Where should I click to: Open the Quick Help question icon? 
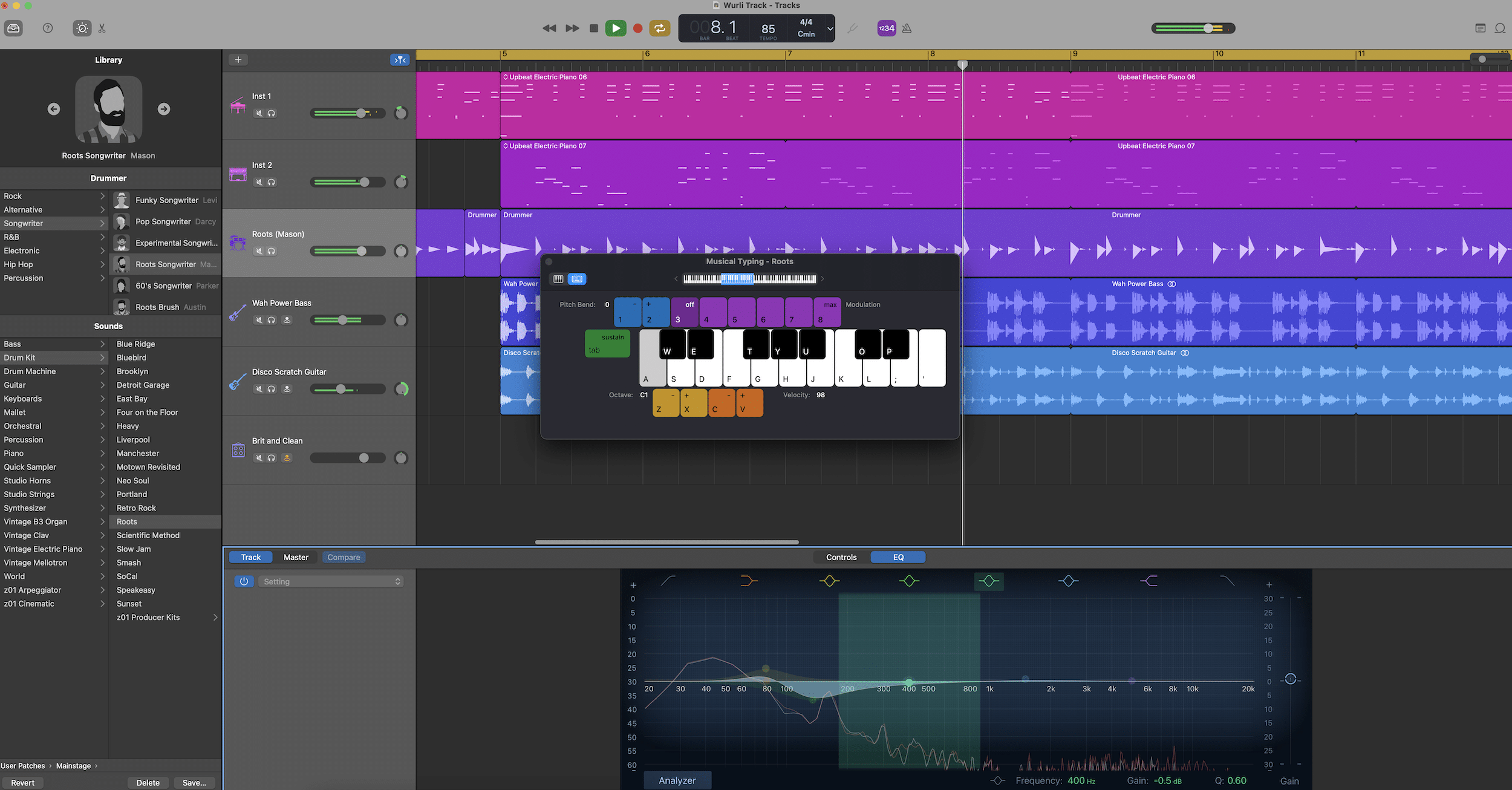coord(48,28)
